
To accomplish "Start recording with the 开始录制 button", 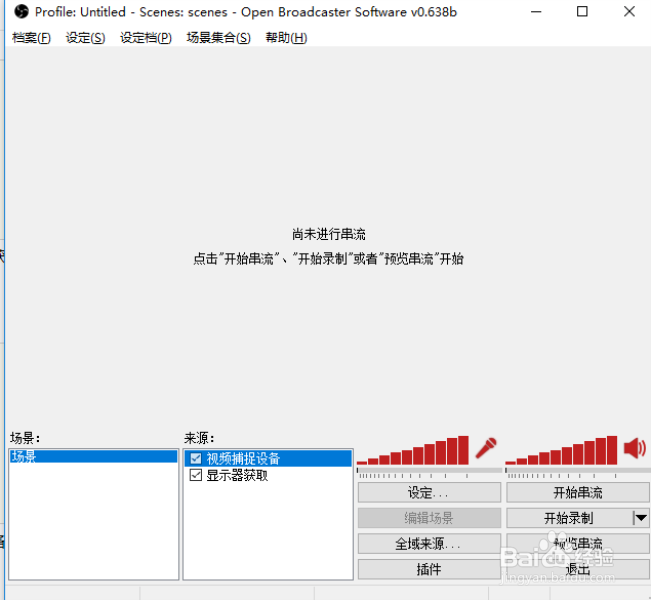I will pos(569,518).
